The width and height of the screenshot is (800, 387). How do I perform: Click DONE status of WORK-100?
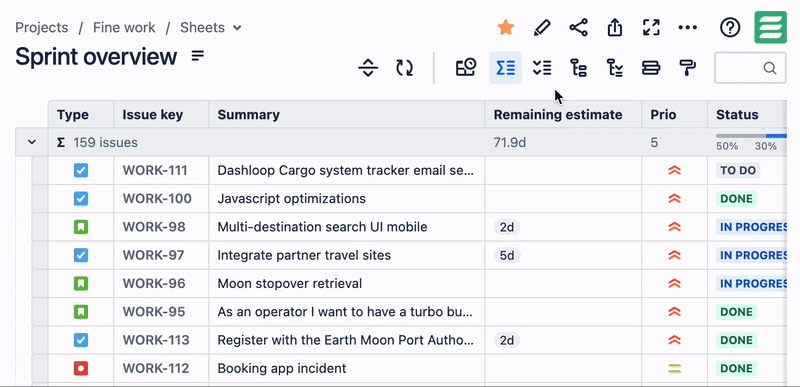(737, 198)
